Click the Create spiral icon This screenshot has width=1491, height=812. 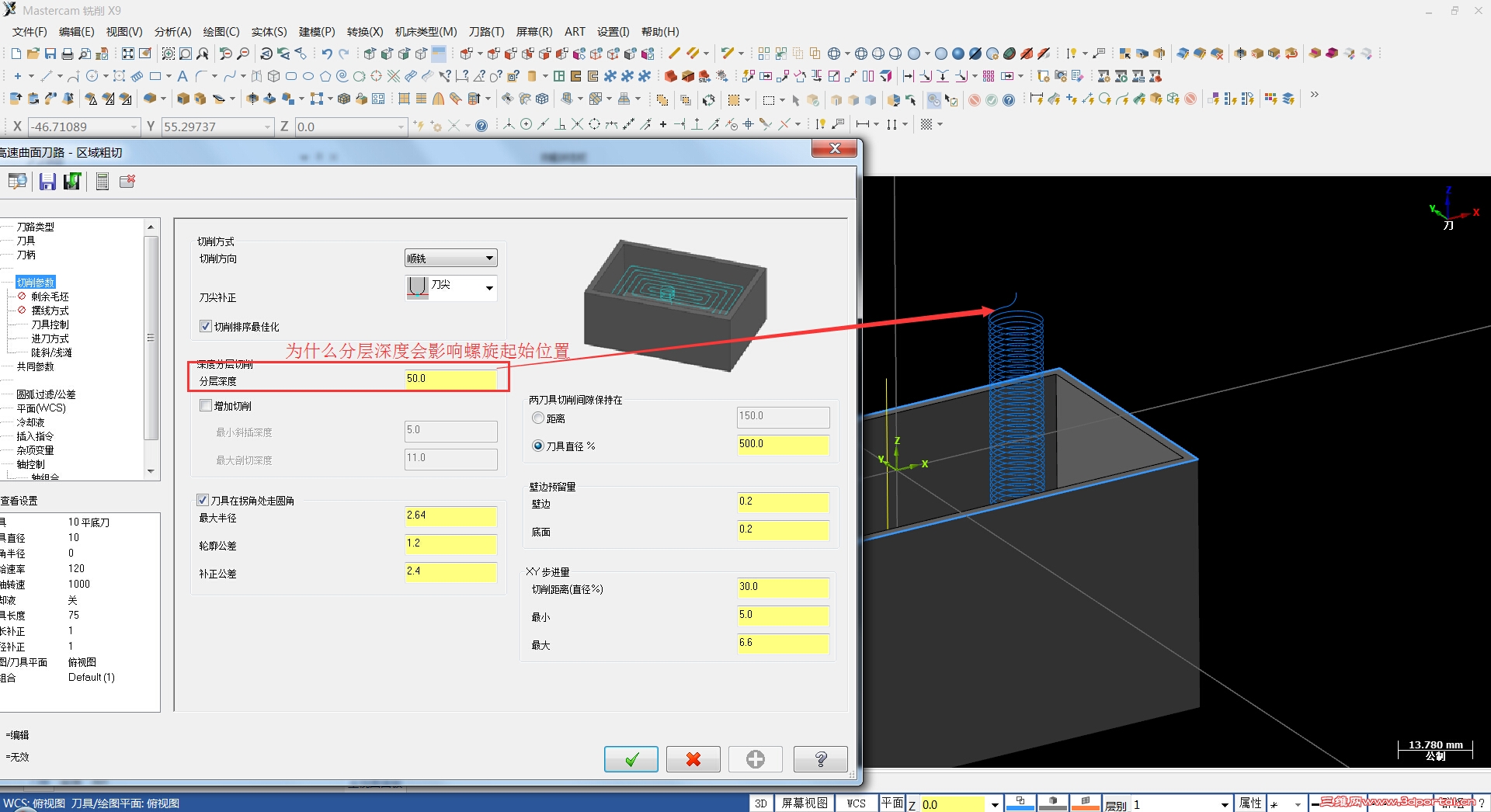click(342, 76)
